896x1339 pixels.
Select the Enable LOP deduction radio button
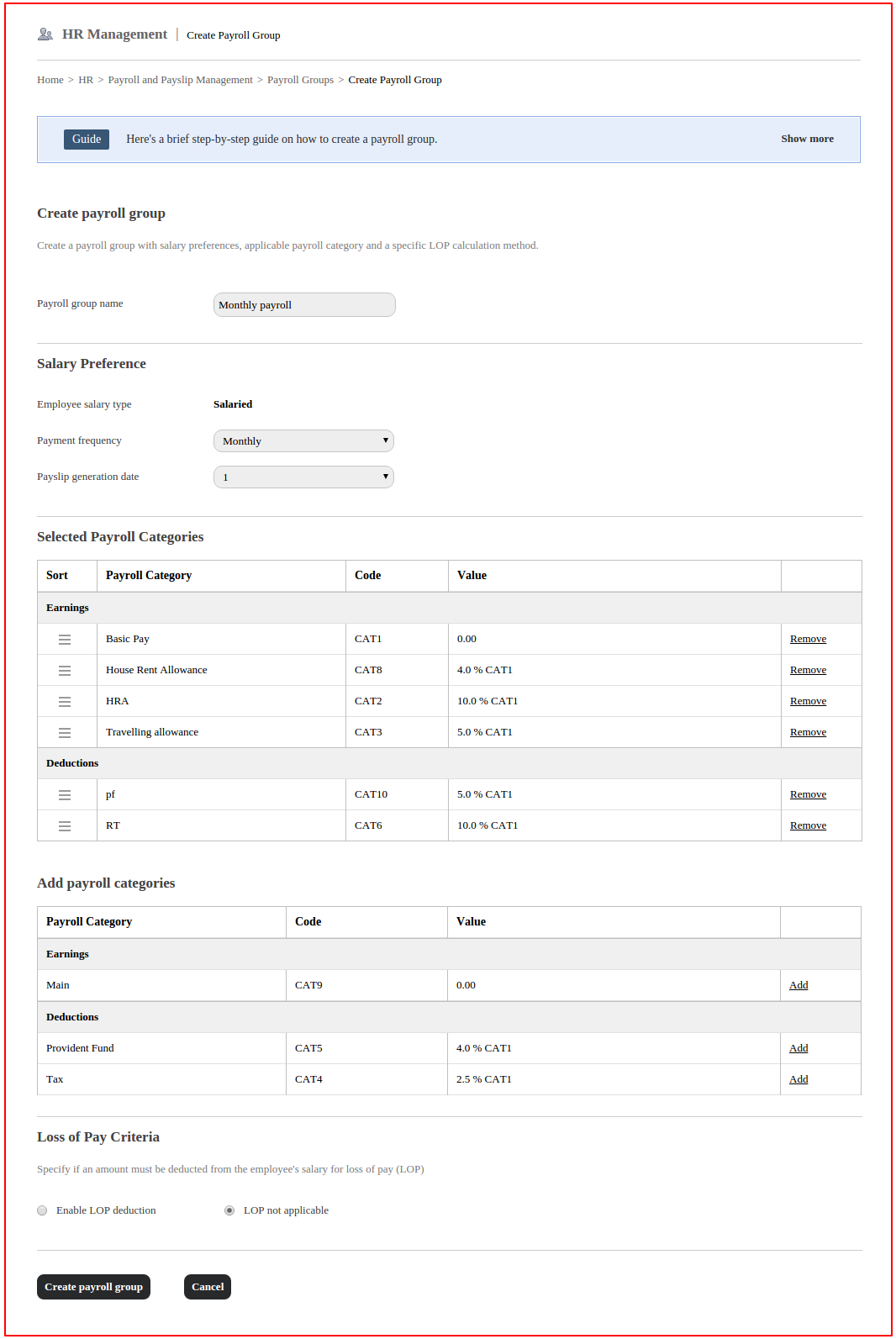42,1210
